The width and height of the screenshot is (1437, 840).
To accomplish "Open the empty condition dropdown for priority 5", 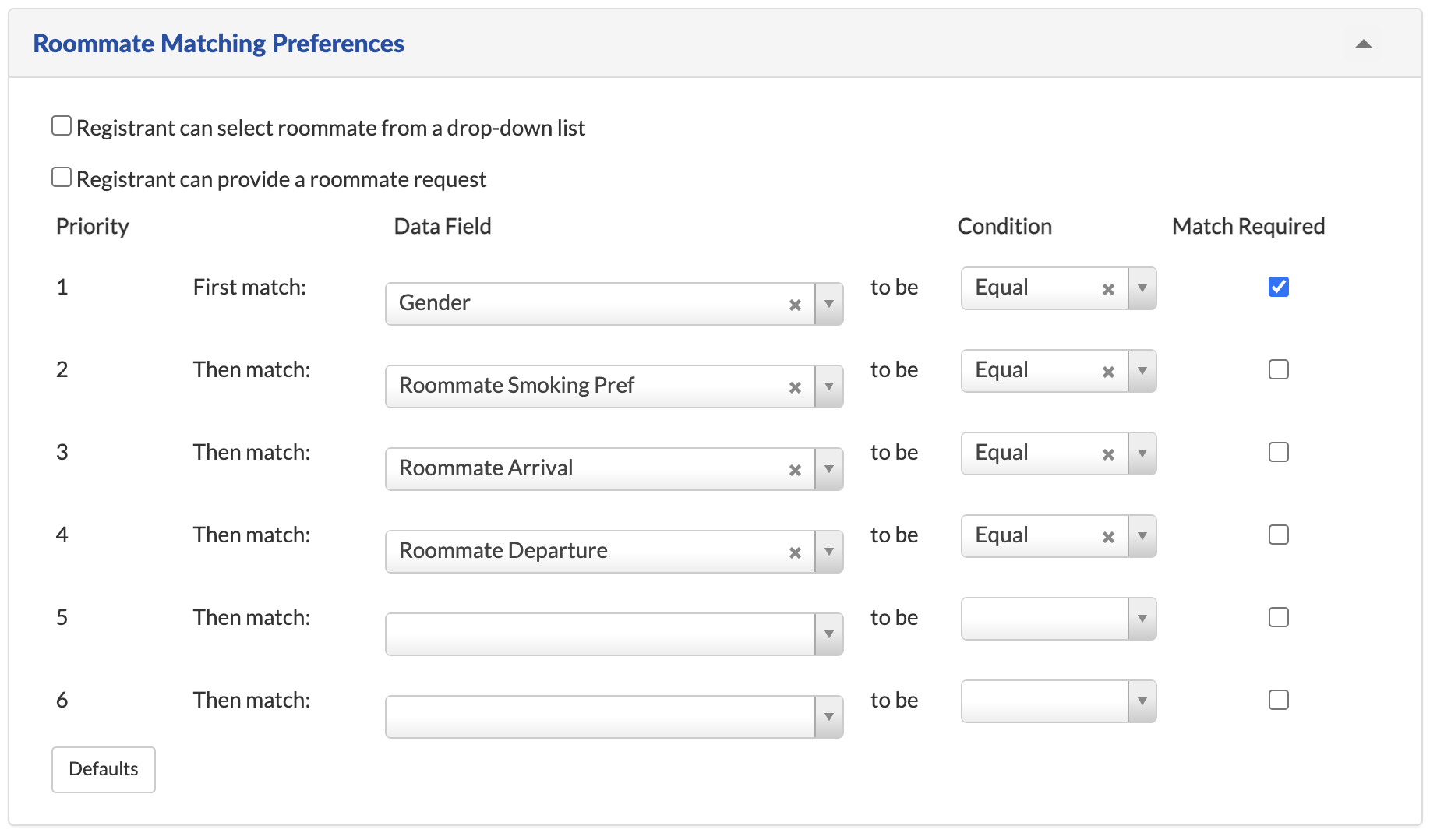I will [x=1059, y=619].
